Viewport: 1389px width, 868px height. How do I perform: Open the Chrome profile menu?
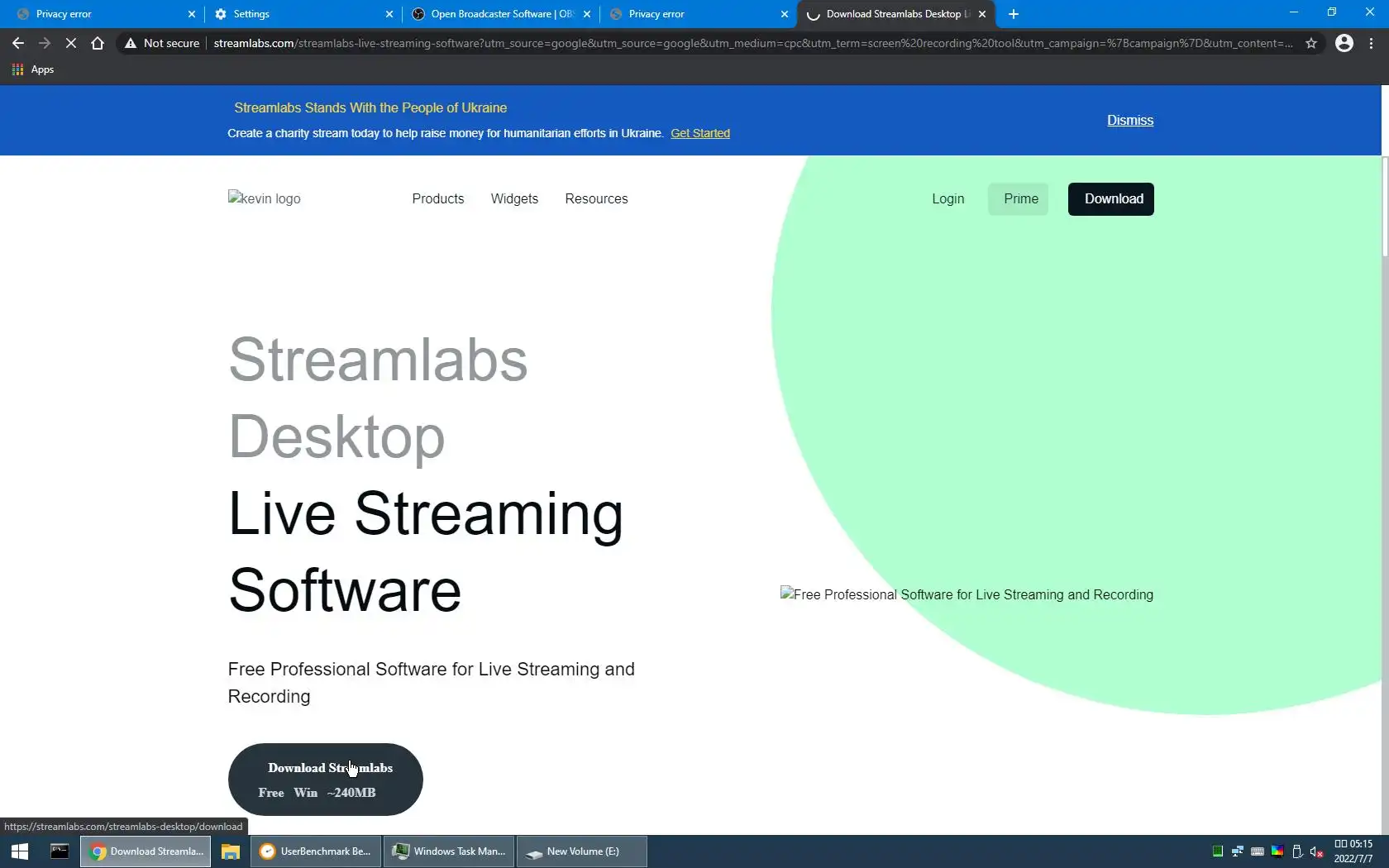1344,43
